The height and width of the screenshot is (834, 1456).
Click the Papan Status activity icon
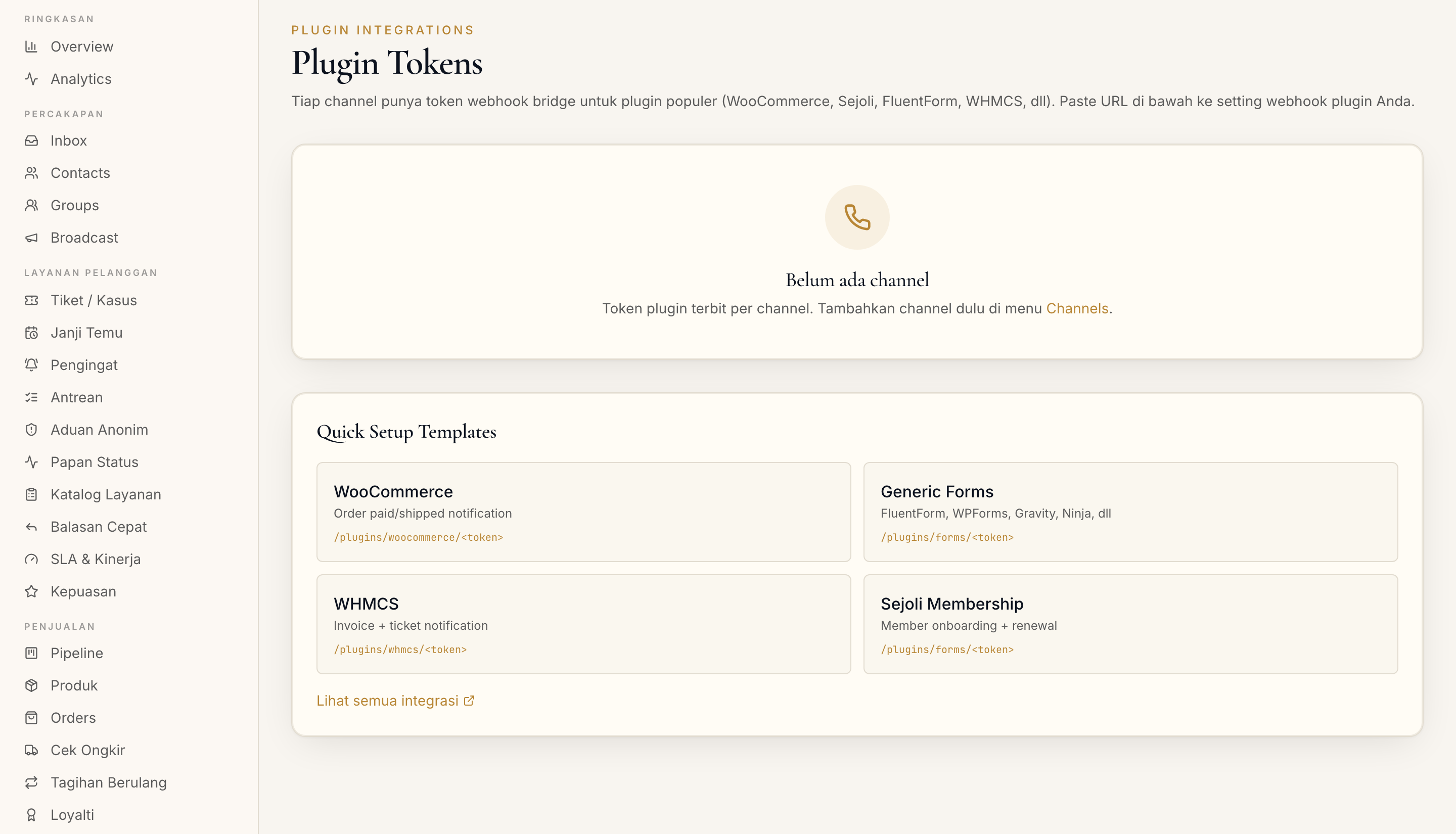tap(31, 462)
